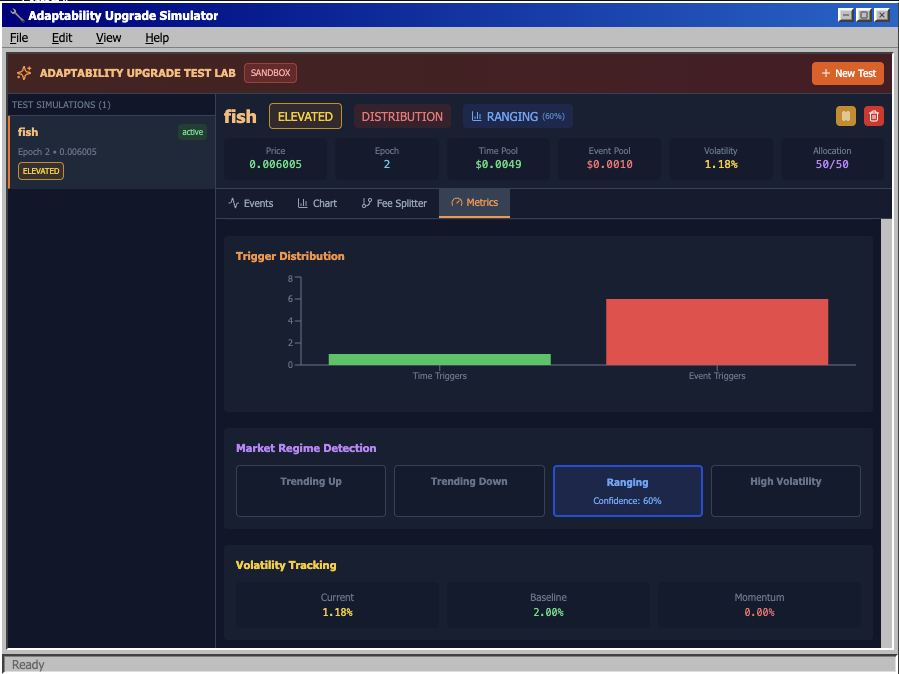
Task: Click the waveform icon on the Events tab
Action: 232,203
